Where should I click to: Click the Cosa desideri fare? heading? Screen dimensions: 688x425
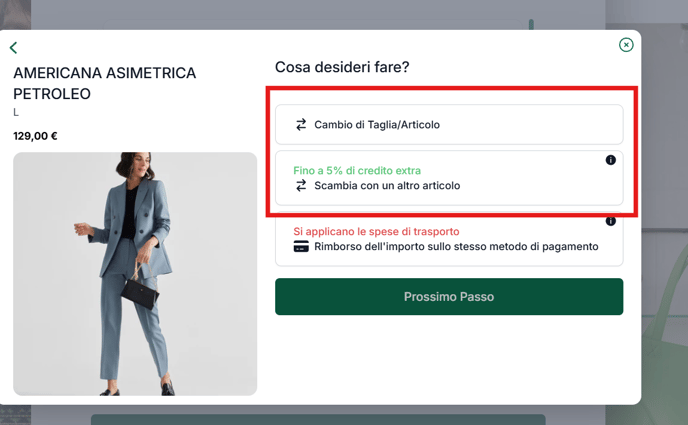pyautogui.click(x=342, y=67)
